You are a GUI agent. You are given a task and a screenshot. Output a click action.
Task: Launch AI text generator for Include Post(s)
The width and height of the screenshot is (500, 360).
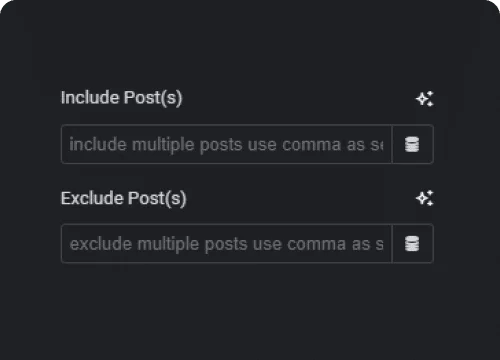point(425,99)
